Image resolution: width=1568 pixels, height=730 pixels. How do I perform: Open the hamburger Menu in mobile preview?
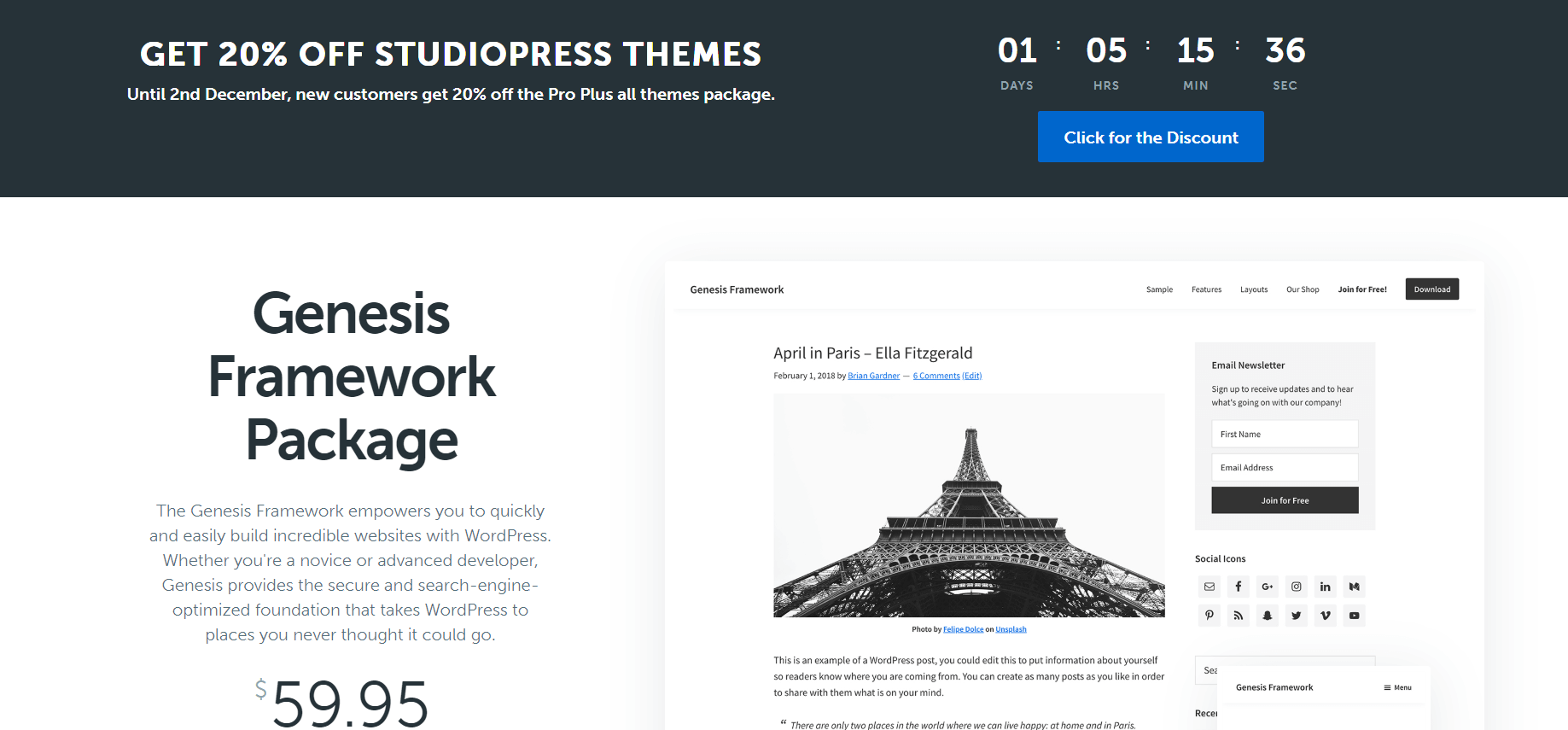click(1397, 687)
